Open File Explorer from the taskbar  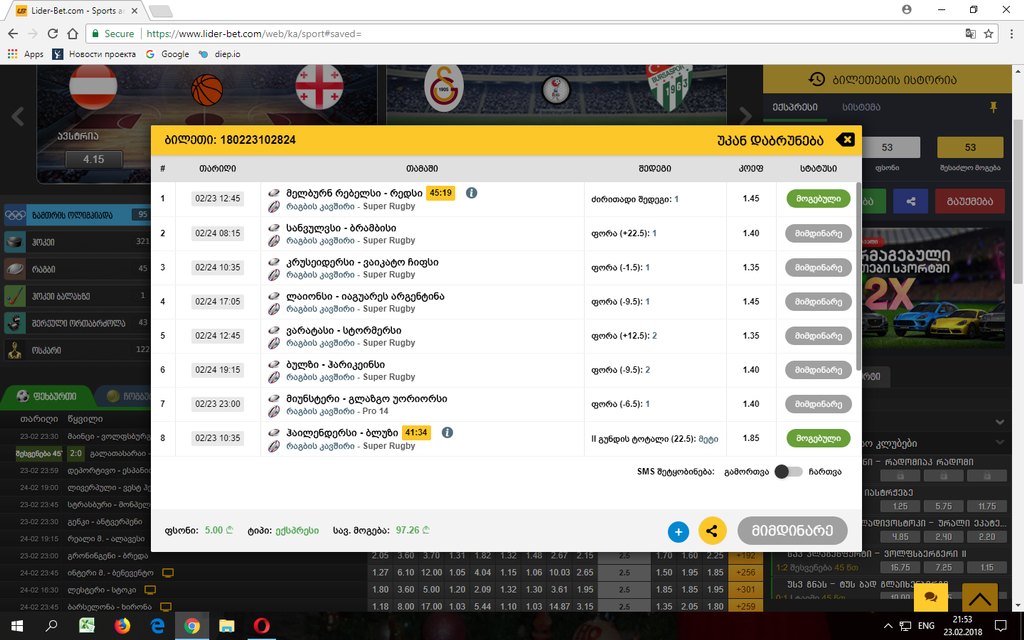[227, 626]
